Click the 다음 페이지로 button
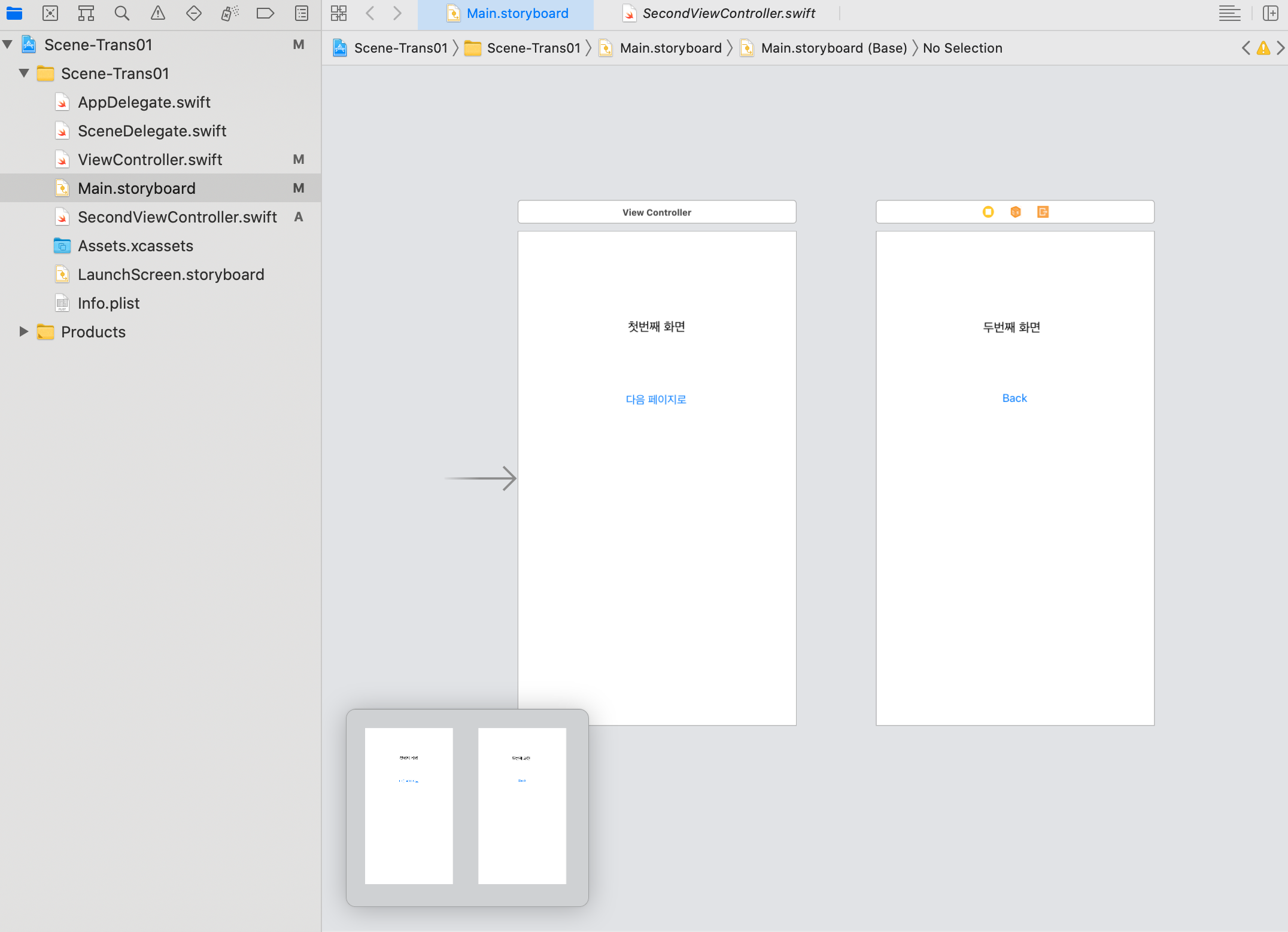This screenshot has width=1288, height=932. tap(656, 400)
